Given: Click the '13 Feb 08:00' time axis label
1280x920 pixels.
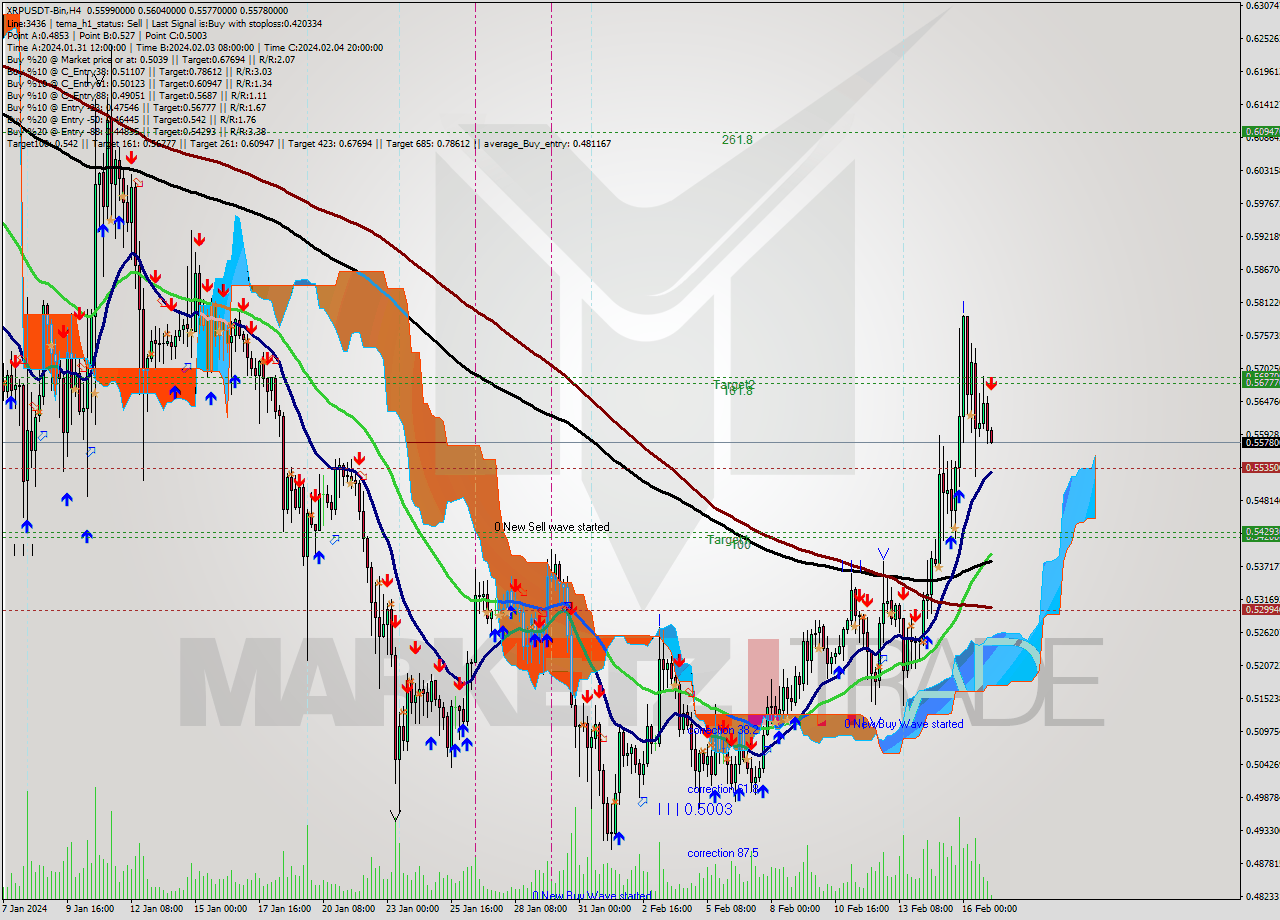Looking at the screenshot, I should coord(925,910).
